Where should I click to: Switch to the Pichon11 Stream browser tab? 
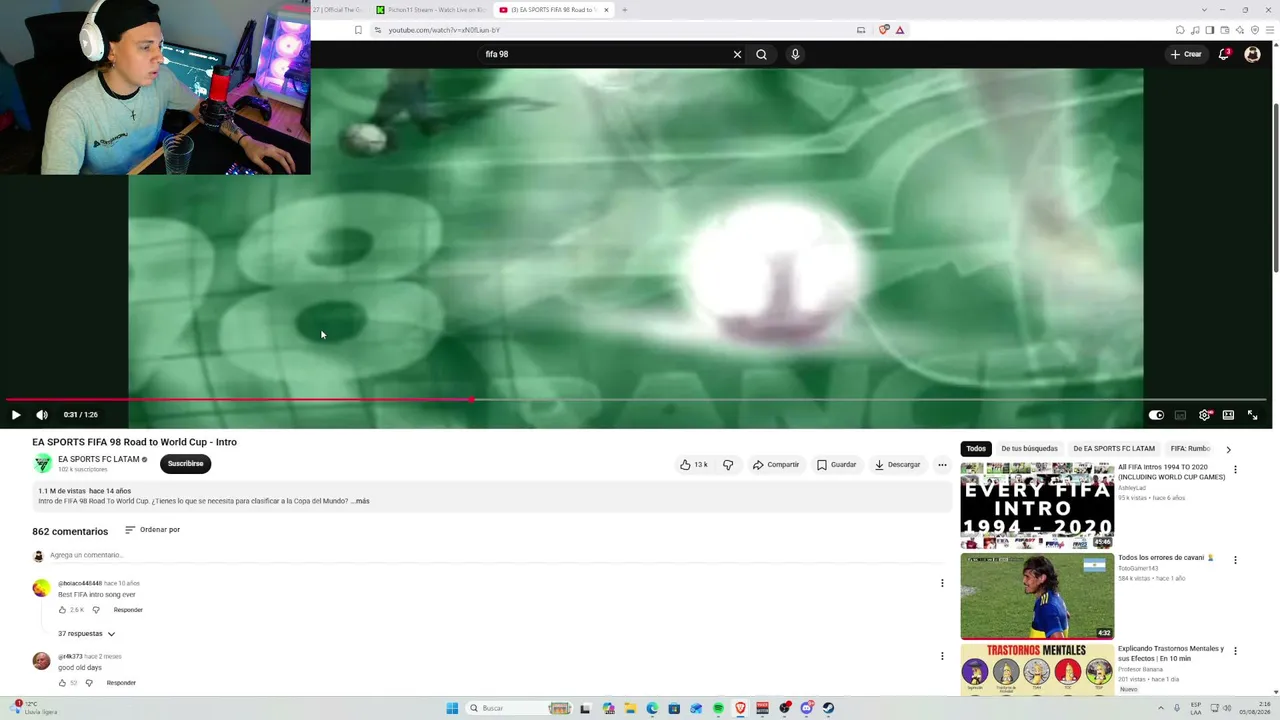pos(430,10)
